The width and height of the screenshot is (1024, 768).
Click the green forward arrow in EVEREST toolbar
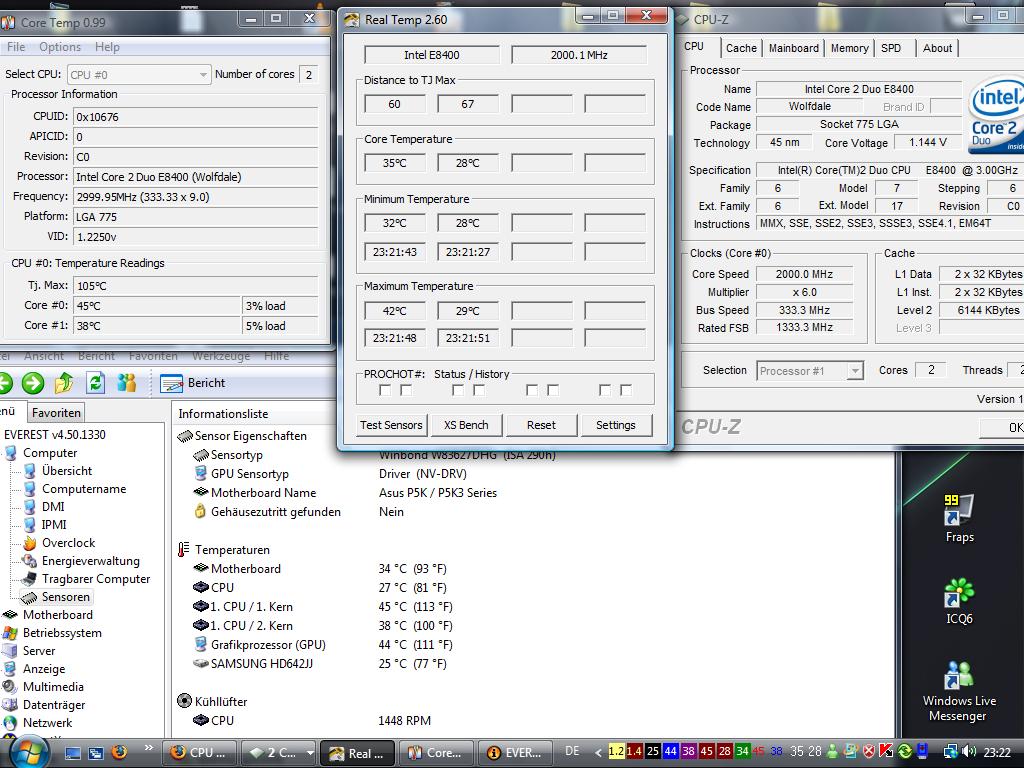(33, 383)
